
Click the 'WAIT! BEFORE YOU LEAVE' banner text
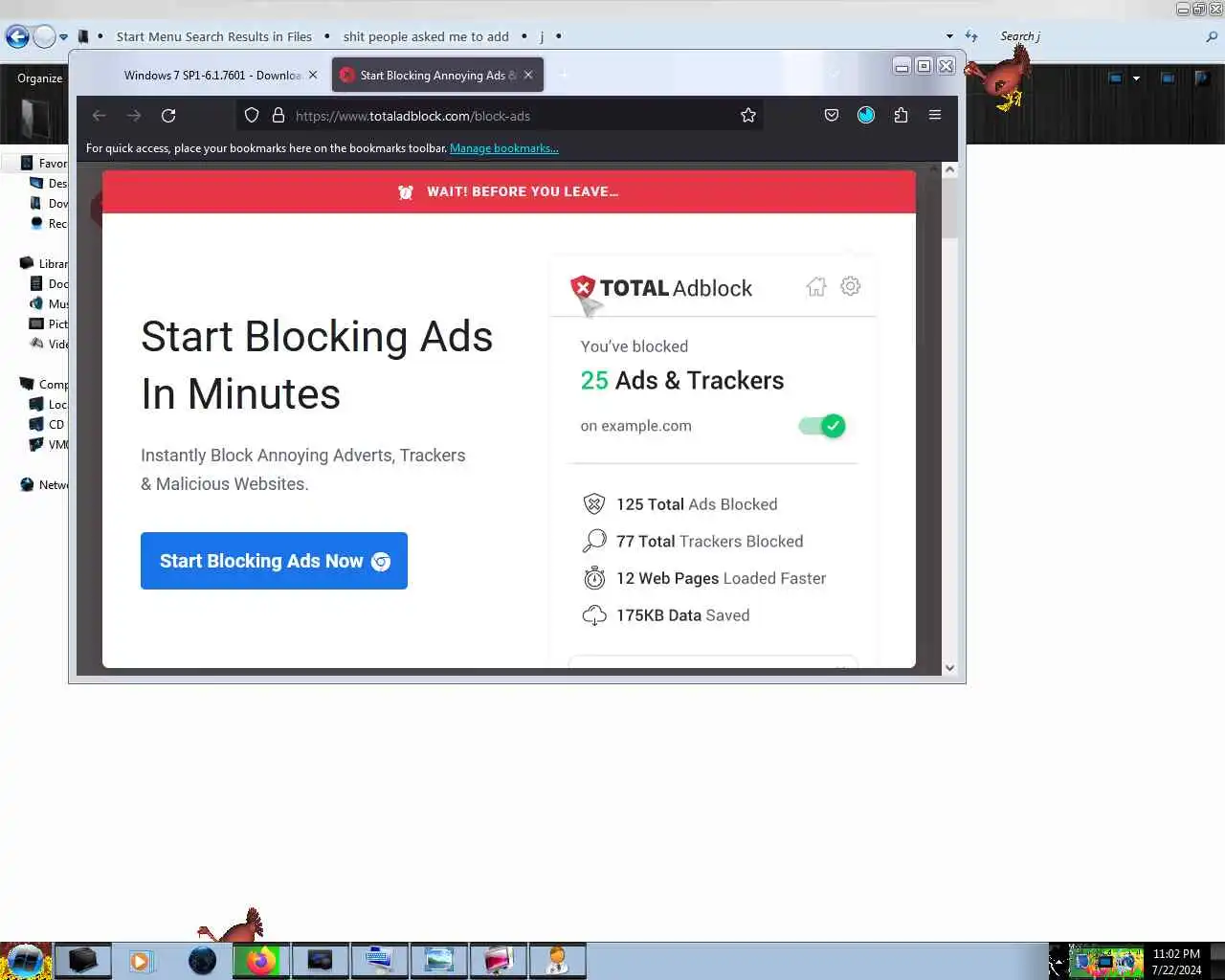(523, 192)
